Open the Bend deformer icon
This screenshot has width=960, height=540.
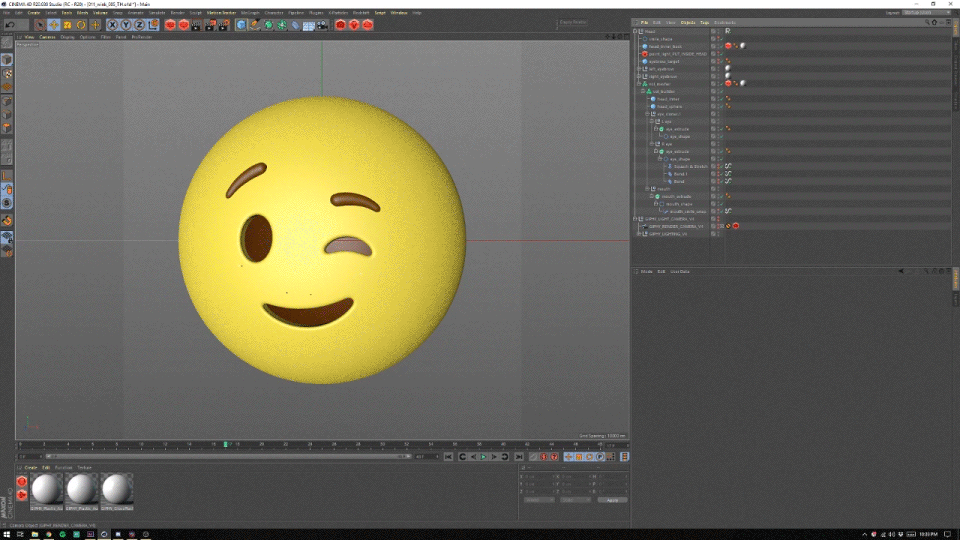pos(296,25)
